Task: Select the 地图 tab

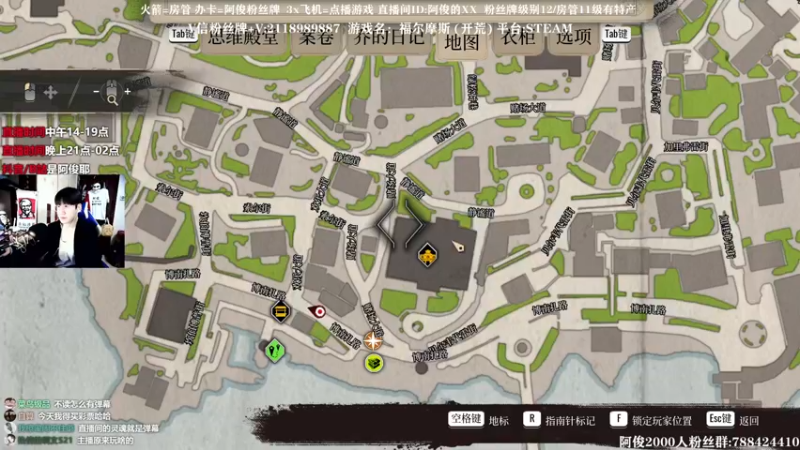Action: click(x=462, y=41)
